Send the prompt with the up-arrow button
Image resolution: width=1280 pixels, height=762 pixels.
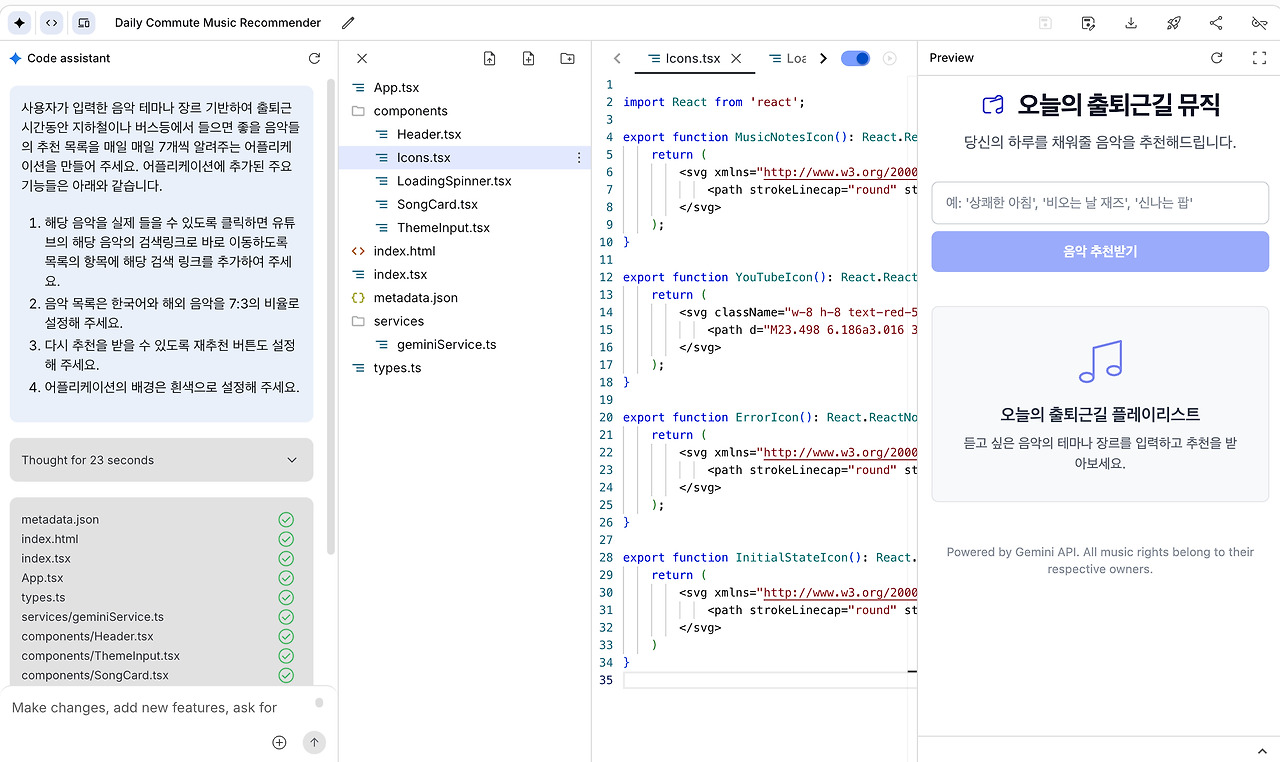click(x=314, y=742)
